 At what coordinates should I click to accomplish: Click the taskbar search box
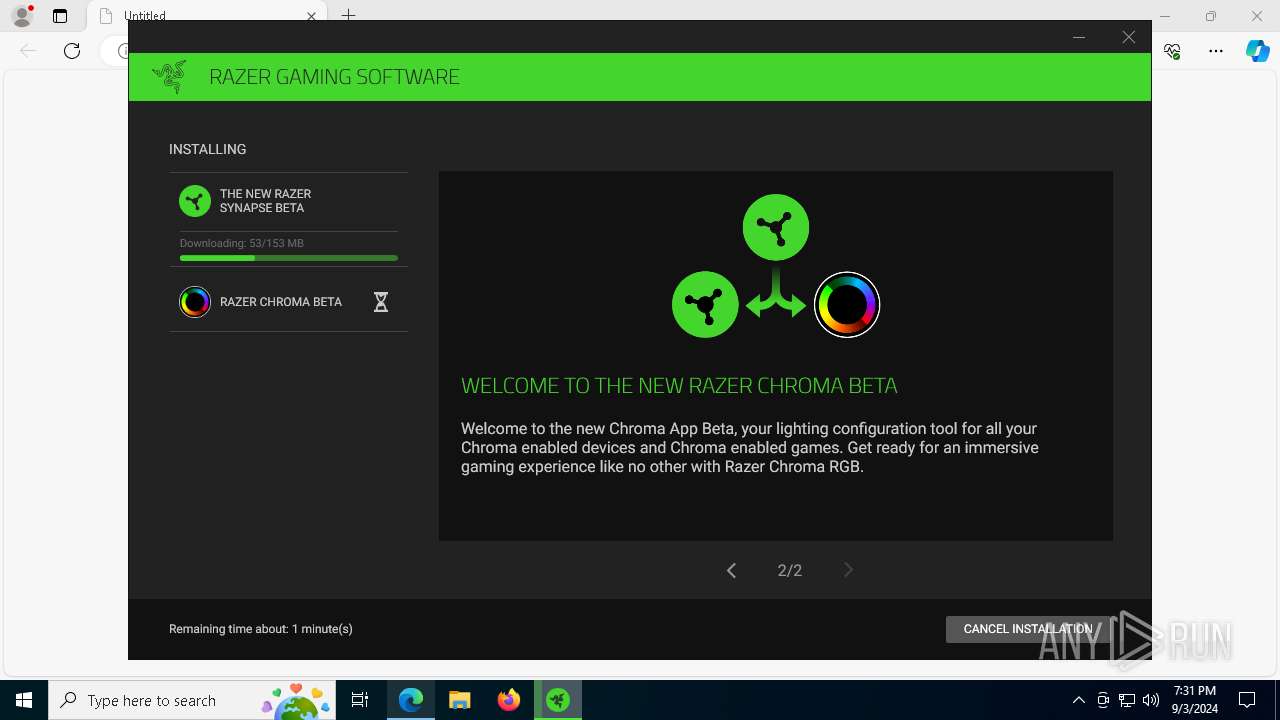(192, 700)
